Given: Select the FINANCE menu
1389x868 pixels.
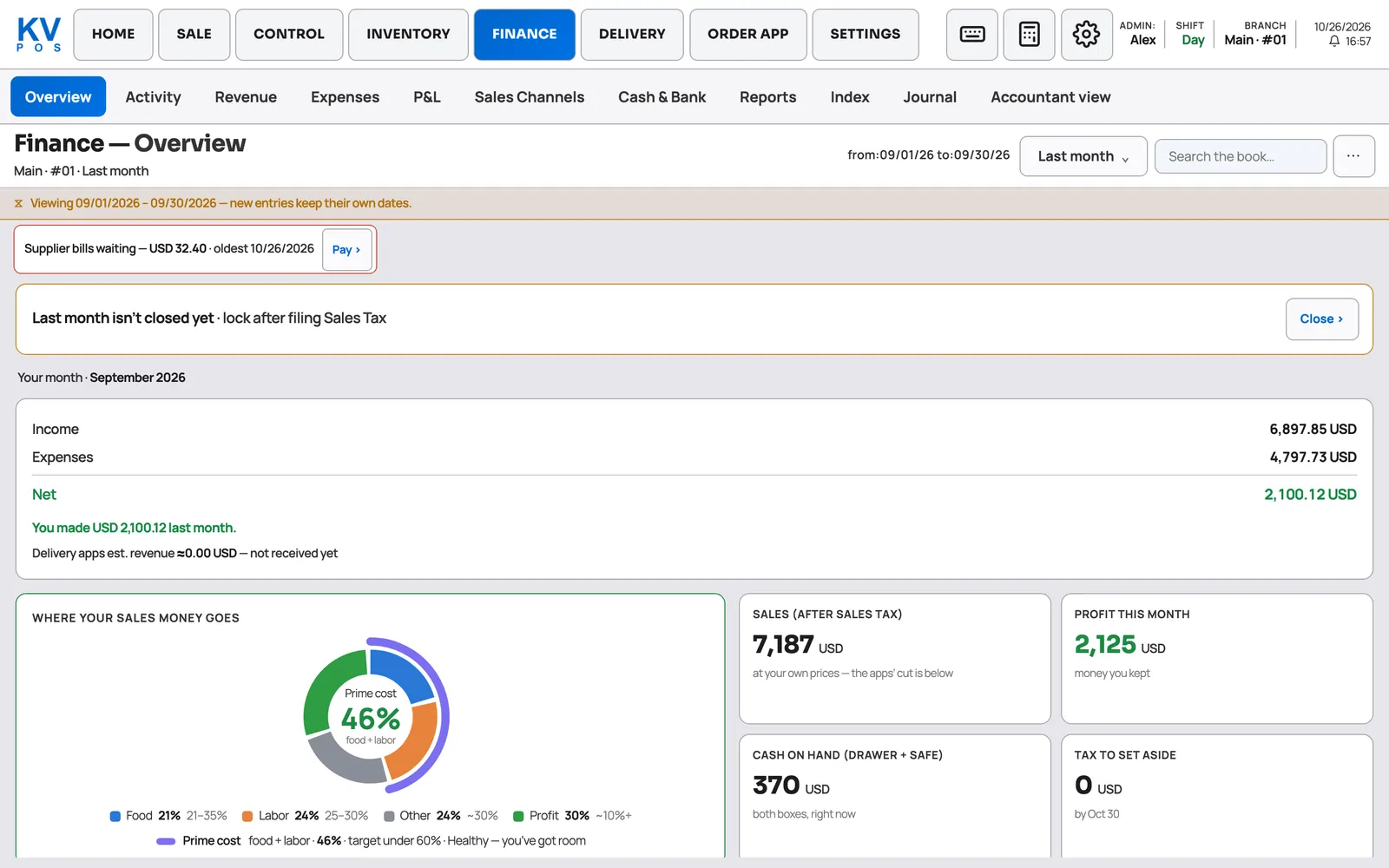Looking at the screenshot, I should point(524,35).
